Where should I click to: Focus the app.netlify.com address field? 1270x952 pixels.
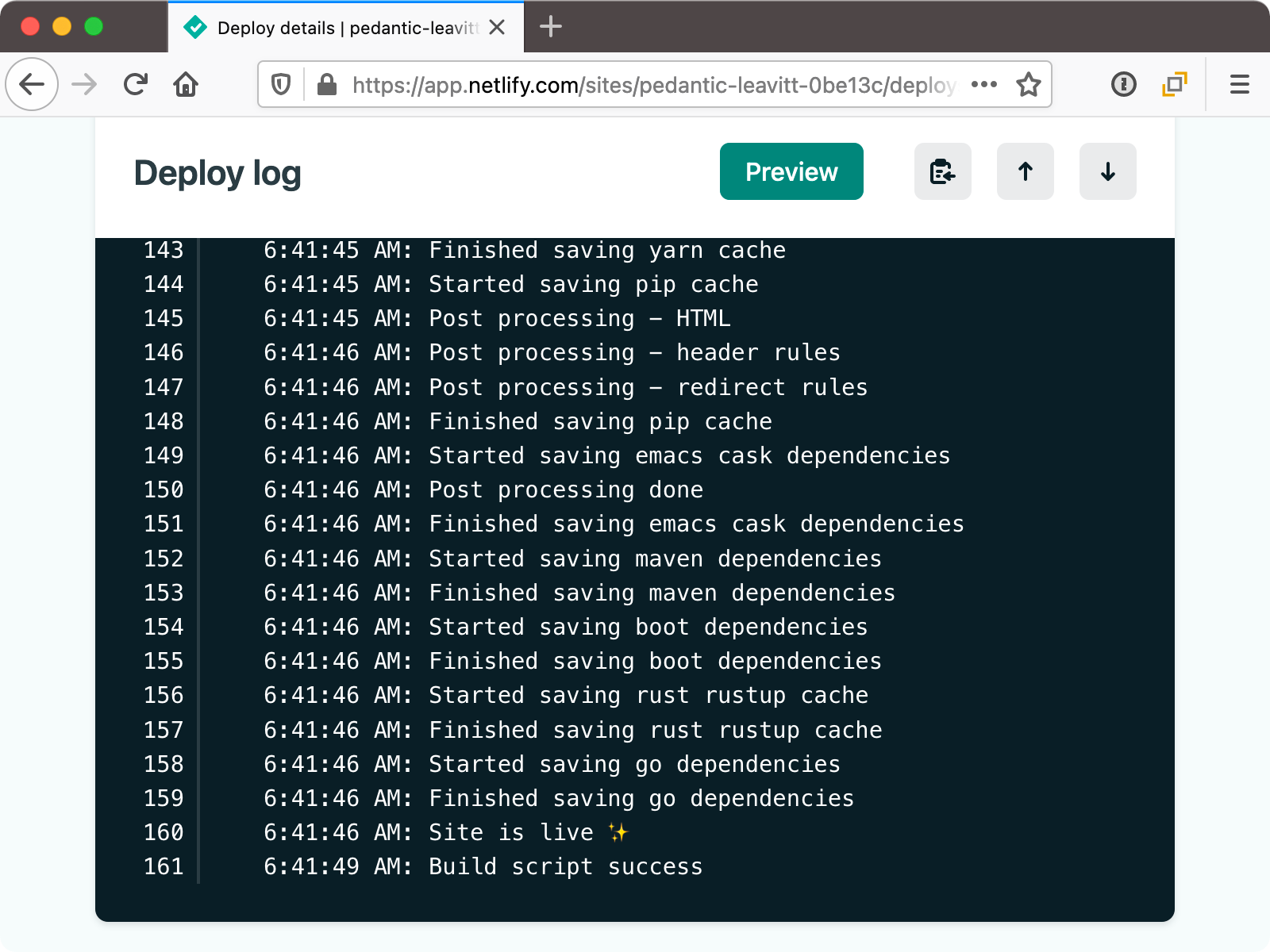[653, 85]
